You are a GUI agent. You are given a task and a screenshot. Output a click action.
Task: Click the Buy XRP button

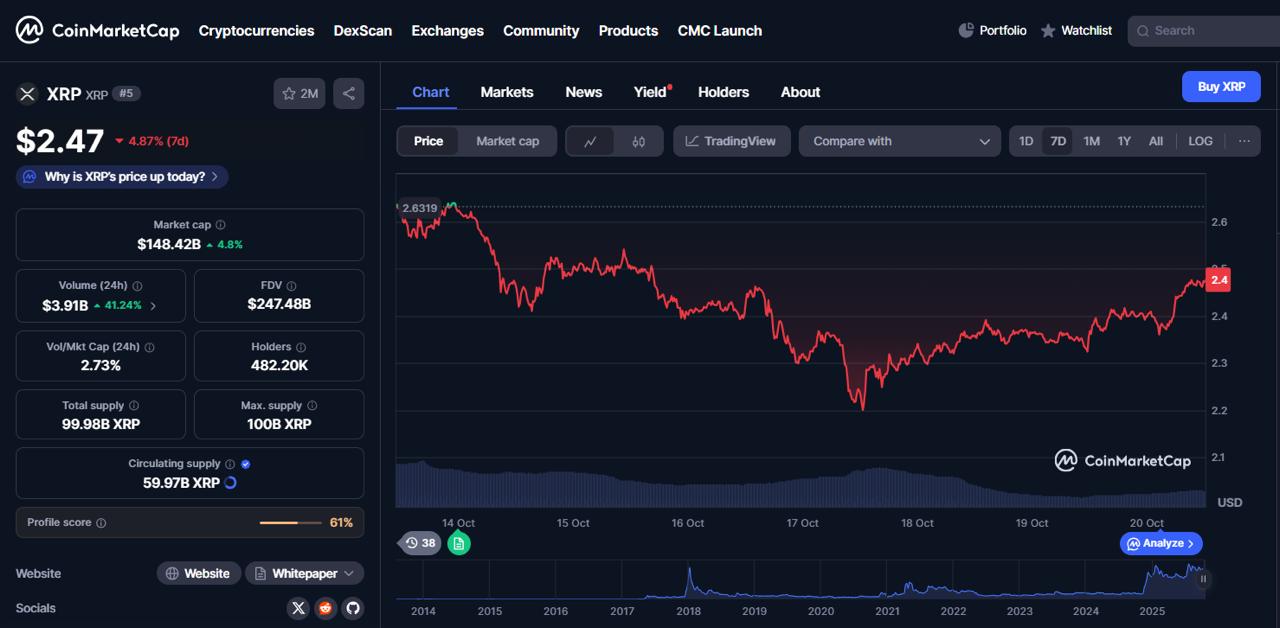[1221, 87]
